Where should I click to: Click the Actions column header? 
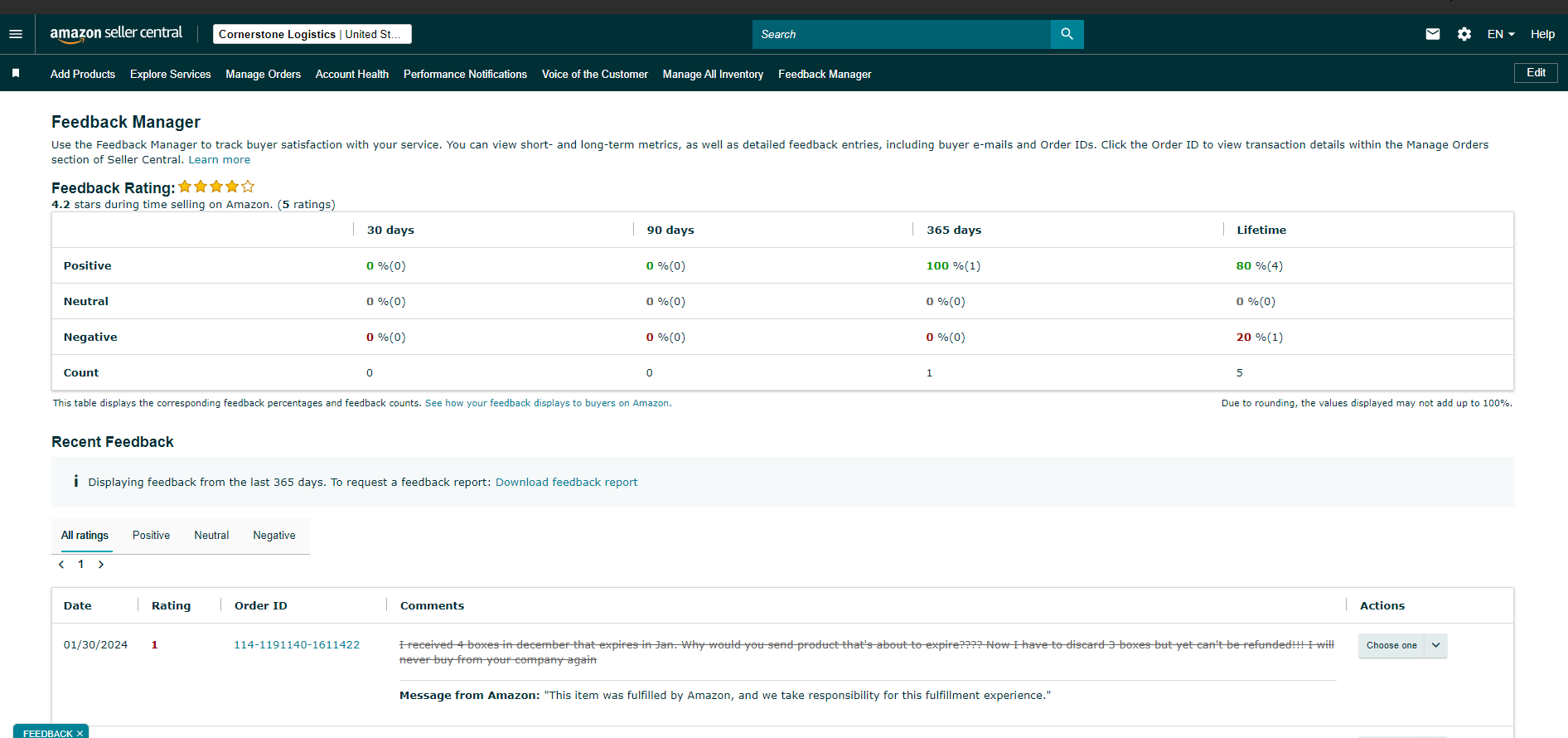pos(1382,606)
